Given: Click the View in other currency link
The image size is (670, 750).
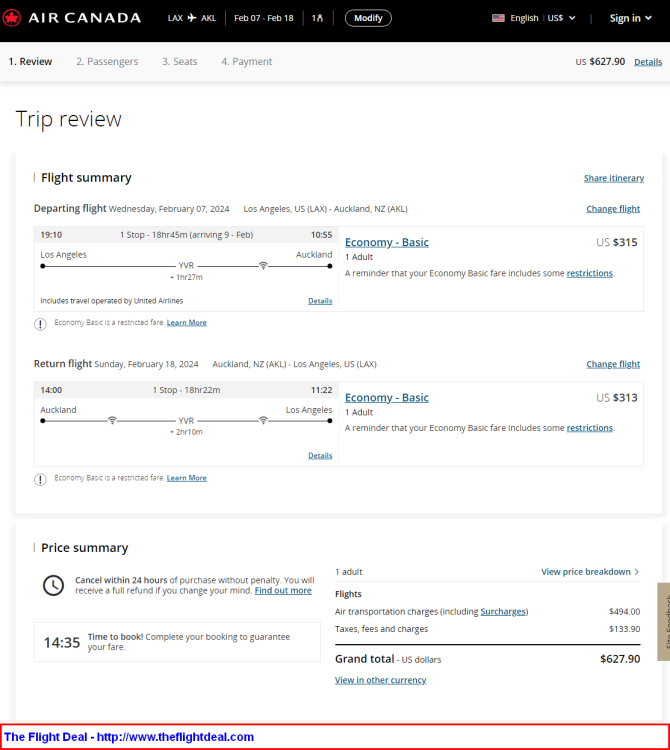Looking at the screenshot, I should [x=380, y=680].
